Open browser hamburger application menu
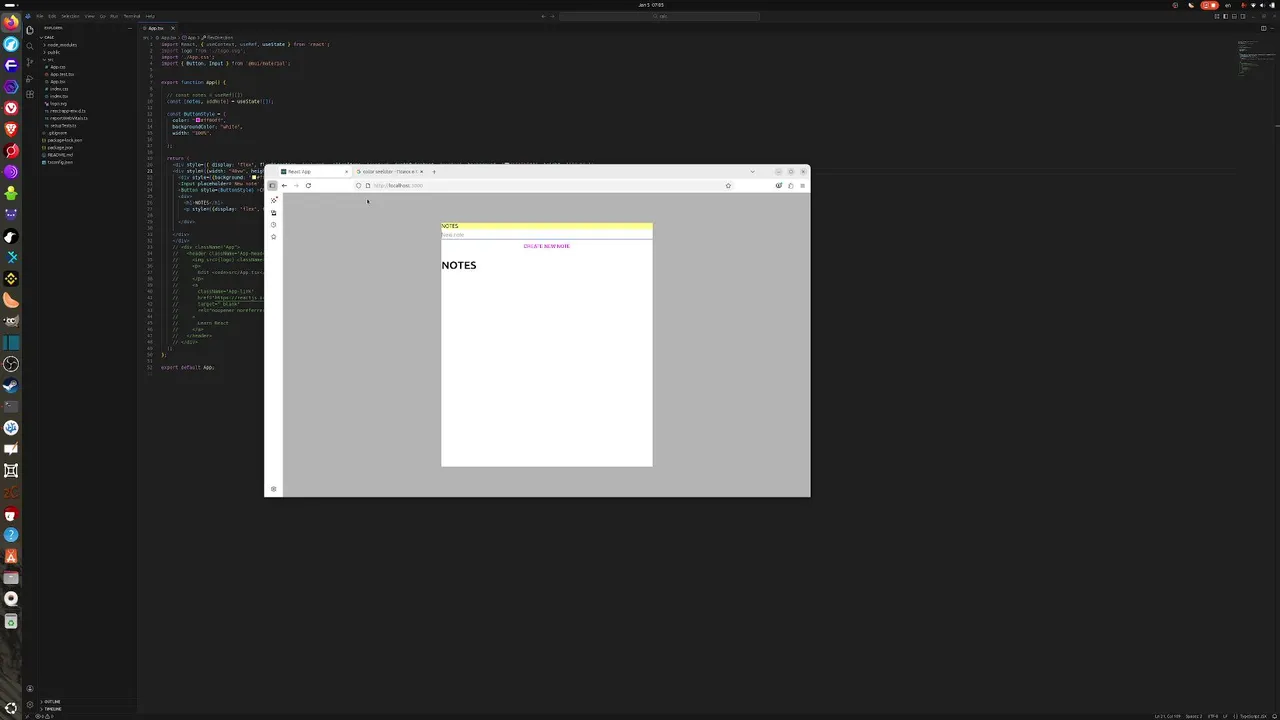 (x=803, y=185)
